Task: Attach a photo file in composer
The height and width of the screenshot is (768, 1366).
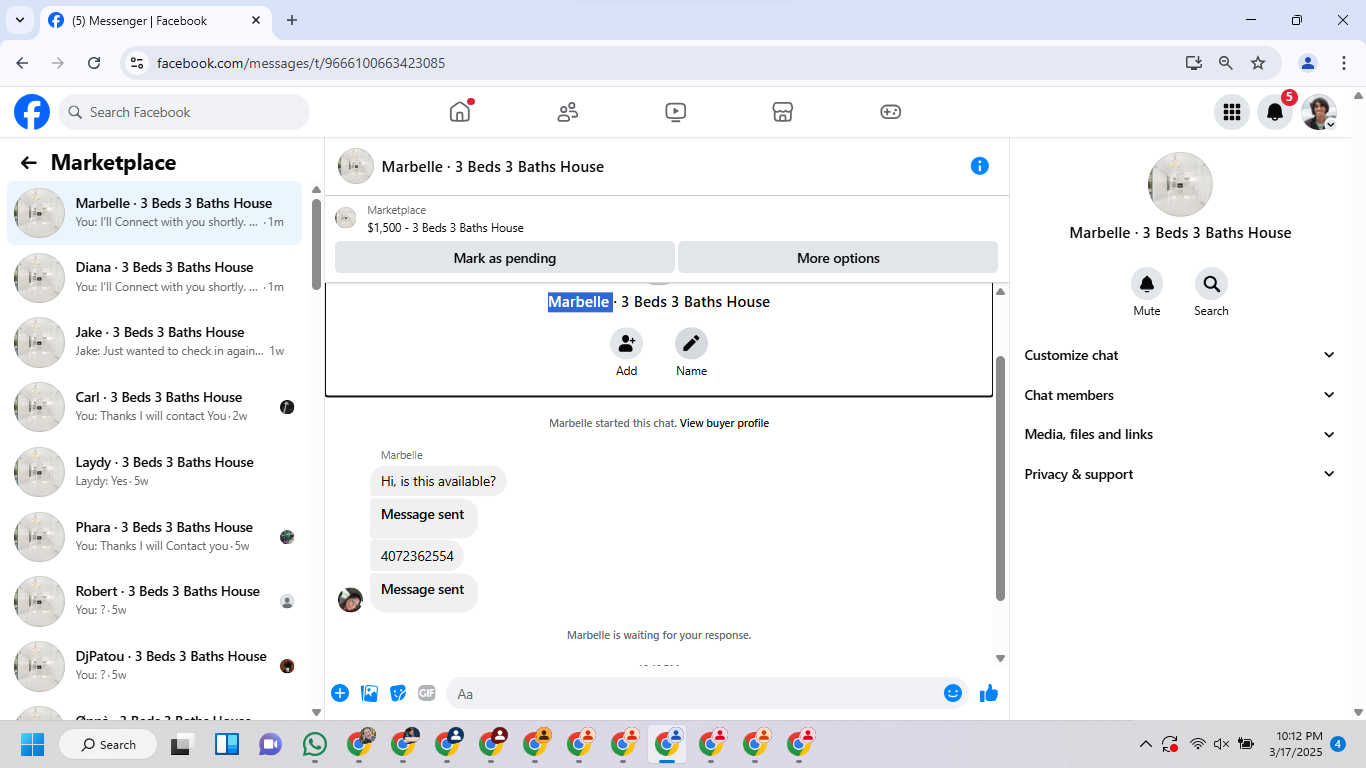Action: click(x=369, y=693)
